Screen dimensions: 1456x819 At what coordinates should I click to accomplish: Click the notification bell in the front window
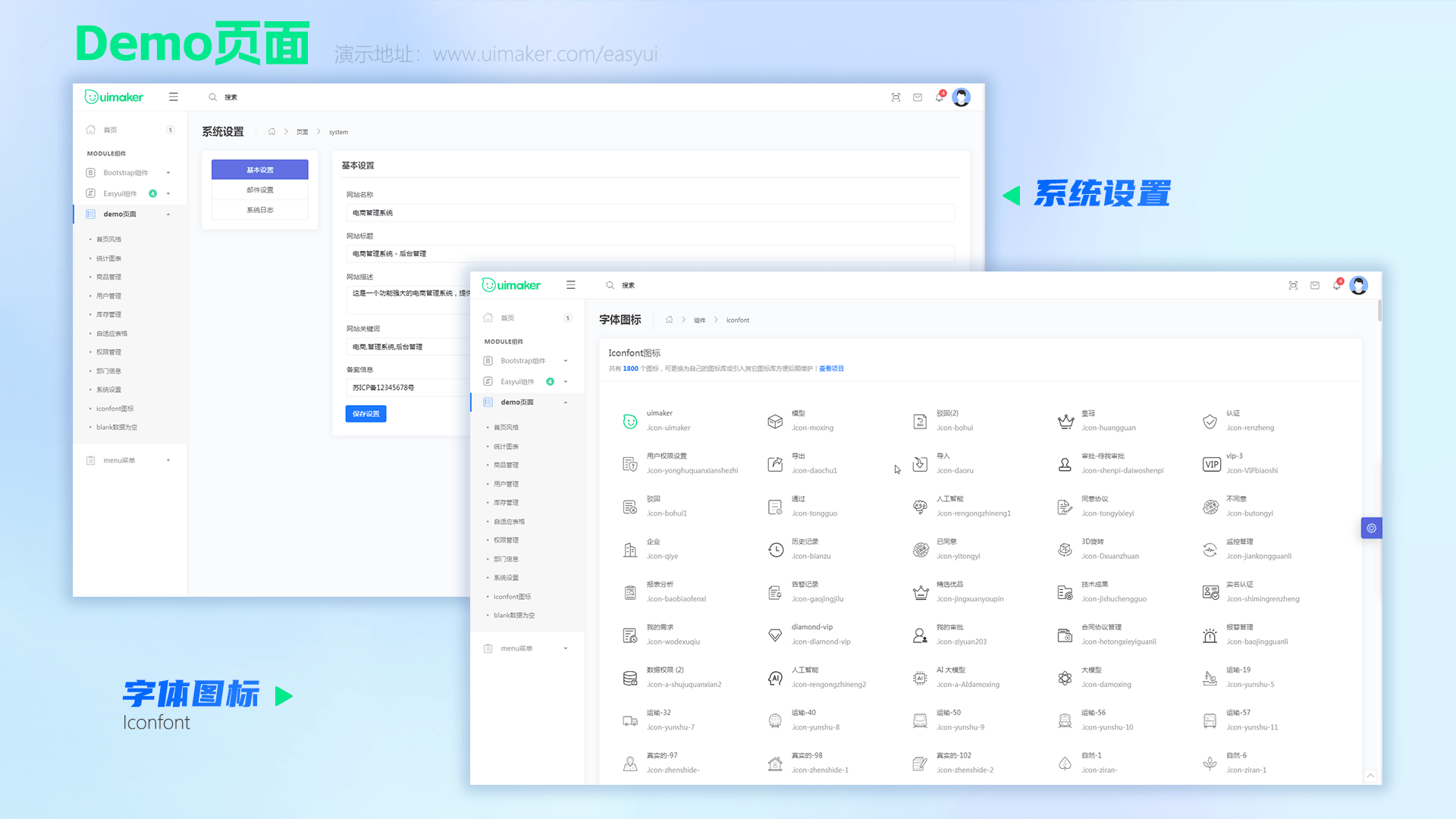click(x=1336, y=286)
